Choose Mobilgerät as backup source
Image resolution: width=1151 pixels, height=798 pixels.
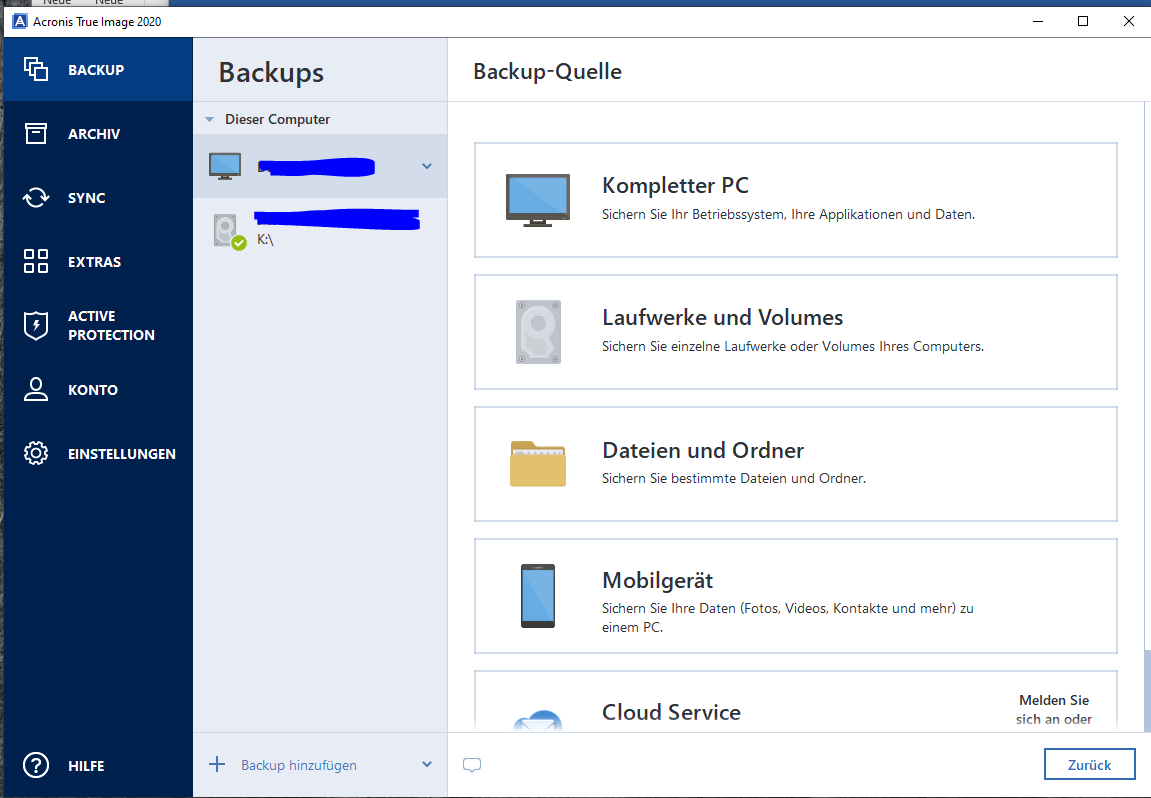coord(796,595)
